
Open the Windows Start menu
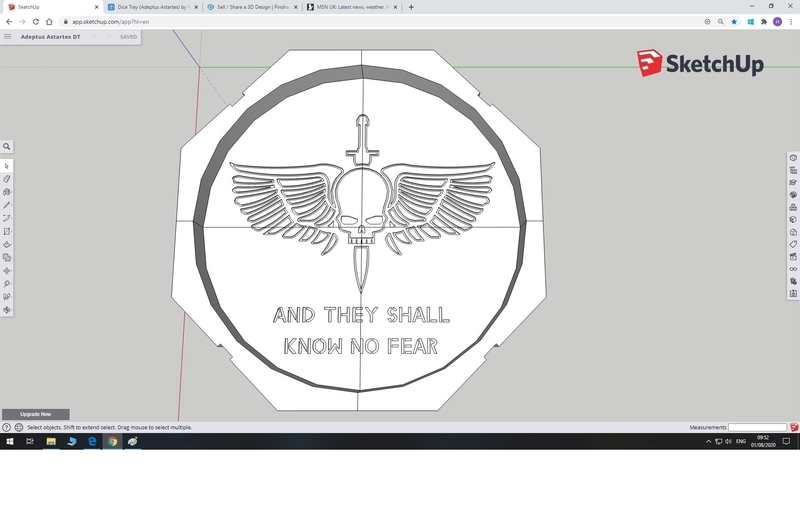(x=10, y=441)
